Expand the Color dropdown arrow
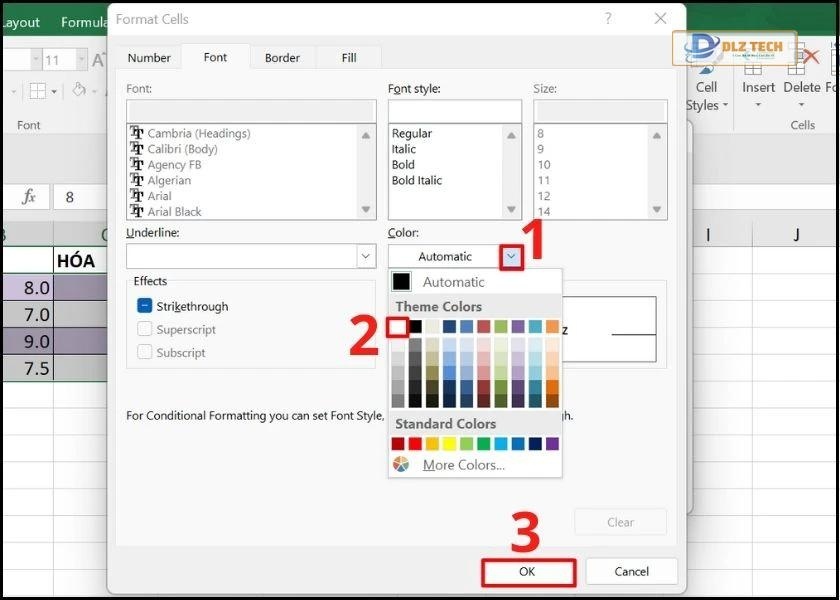Screen dimensions: 840x600 click(x=512, y=257)
